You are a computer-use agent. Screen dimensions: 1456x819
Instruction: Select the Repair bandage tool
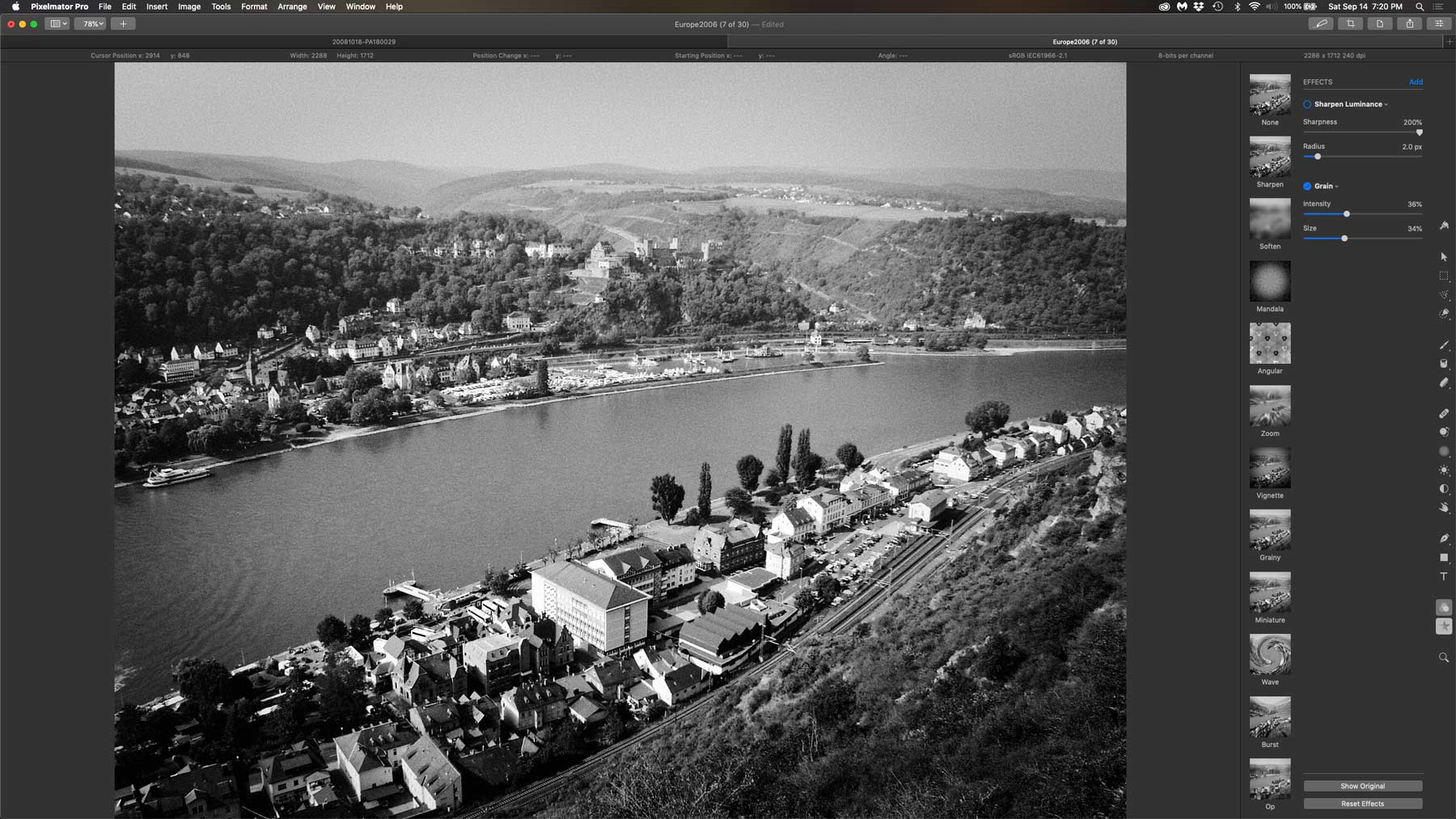(1444, 413)
